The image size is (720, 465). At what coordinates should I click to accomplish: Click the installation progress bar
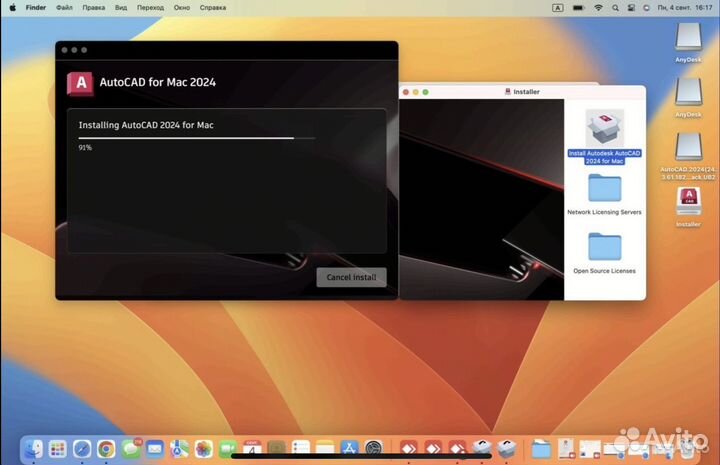pos(197,138)
